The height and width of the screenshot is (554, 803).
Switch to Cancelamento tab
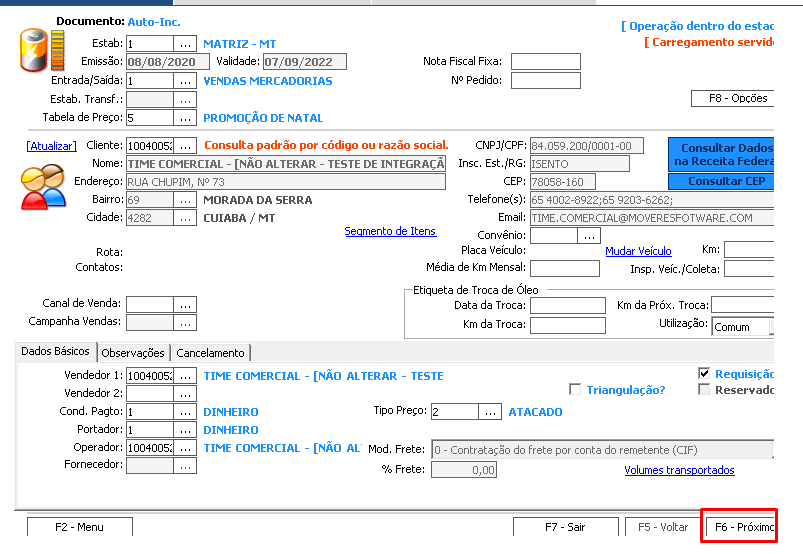(x=210, y=353)
